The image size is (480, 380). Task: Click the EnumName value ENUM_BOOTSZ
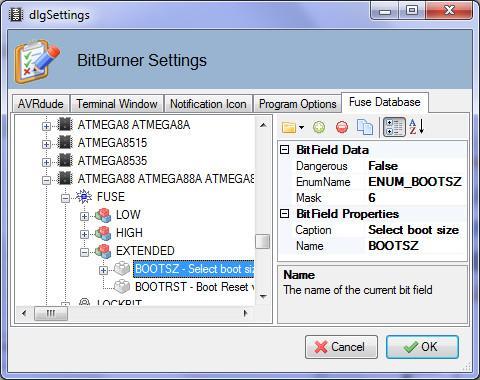pyautogui.click(x=415, y=182)
